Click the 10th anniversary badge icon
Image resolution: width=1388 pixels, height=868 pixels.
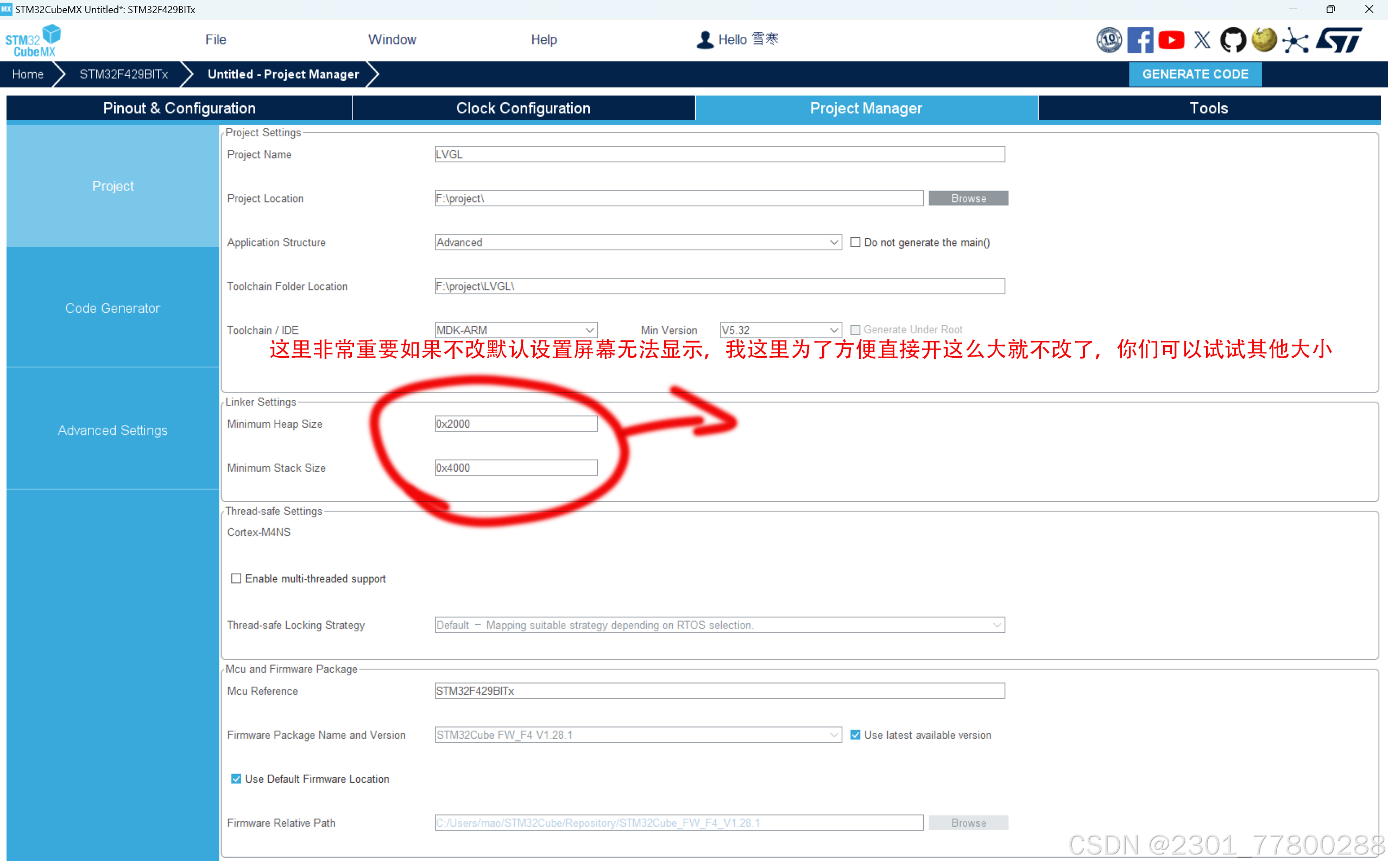1108,40
